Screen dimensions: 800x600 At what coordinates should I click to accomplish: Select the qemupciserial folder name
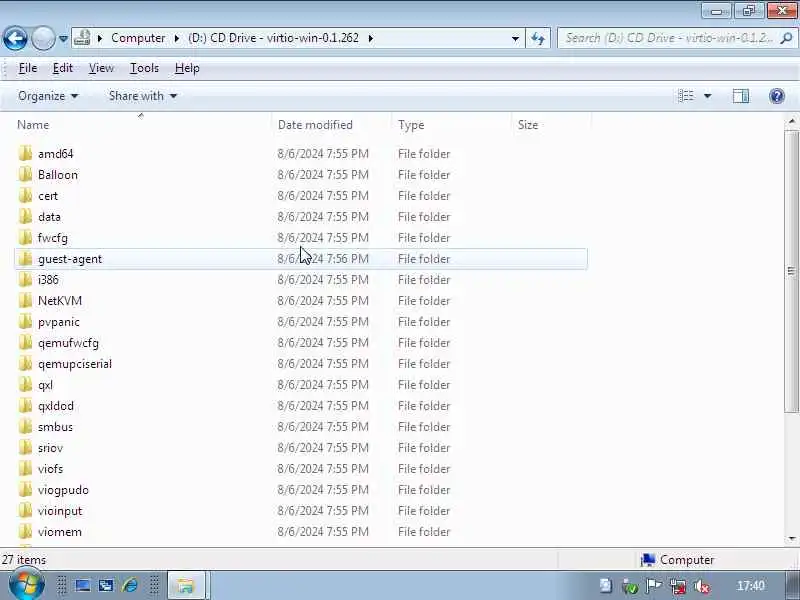coord(74,364)
